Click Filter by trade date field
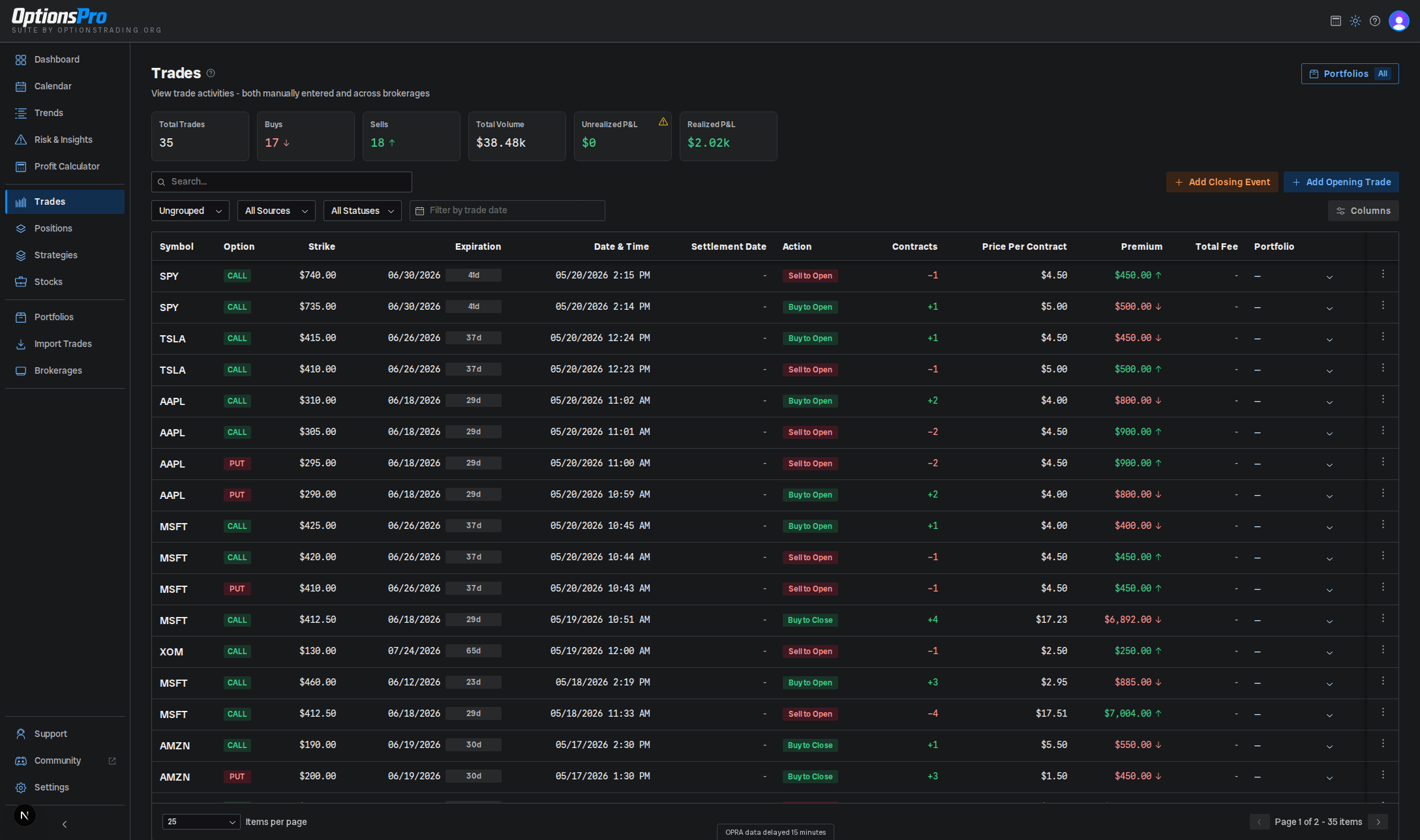Viewport: 1420px width, 840px height. coord(507,211)
